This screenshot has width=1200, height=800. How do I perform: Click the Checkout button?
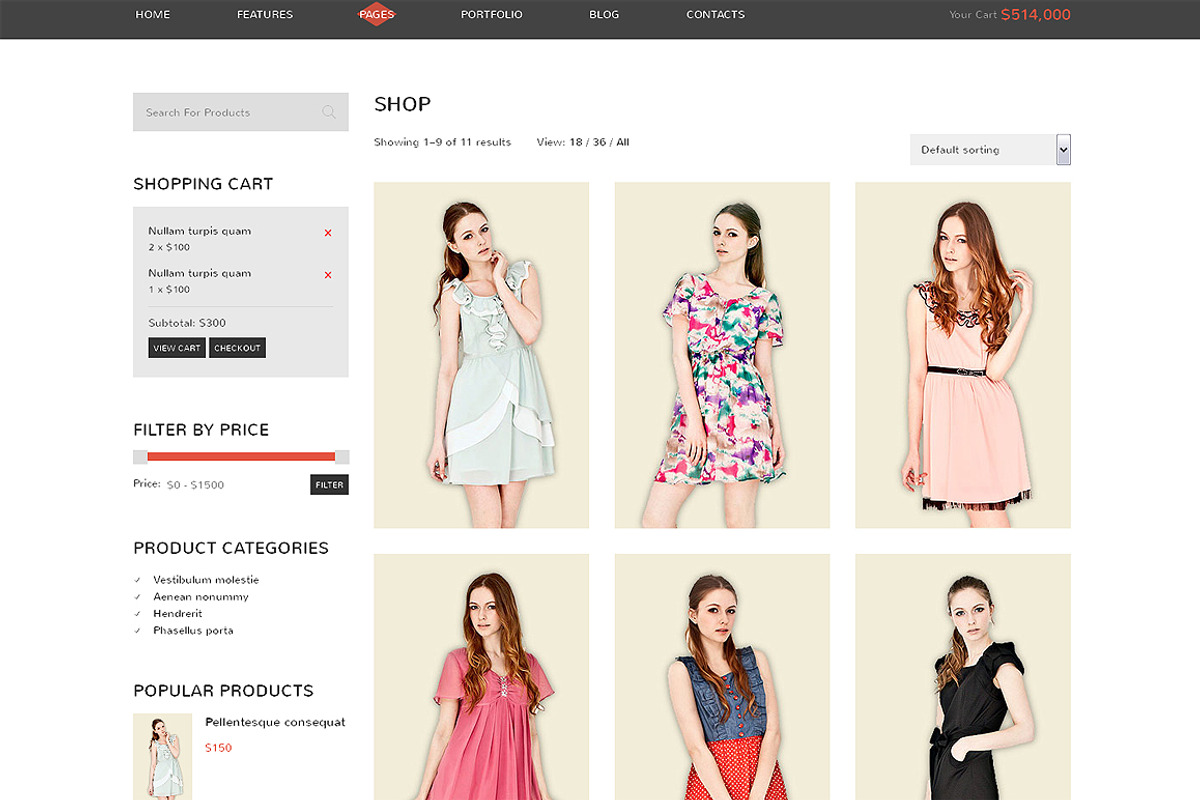coord(237,348)
